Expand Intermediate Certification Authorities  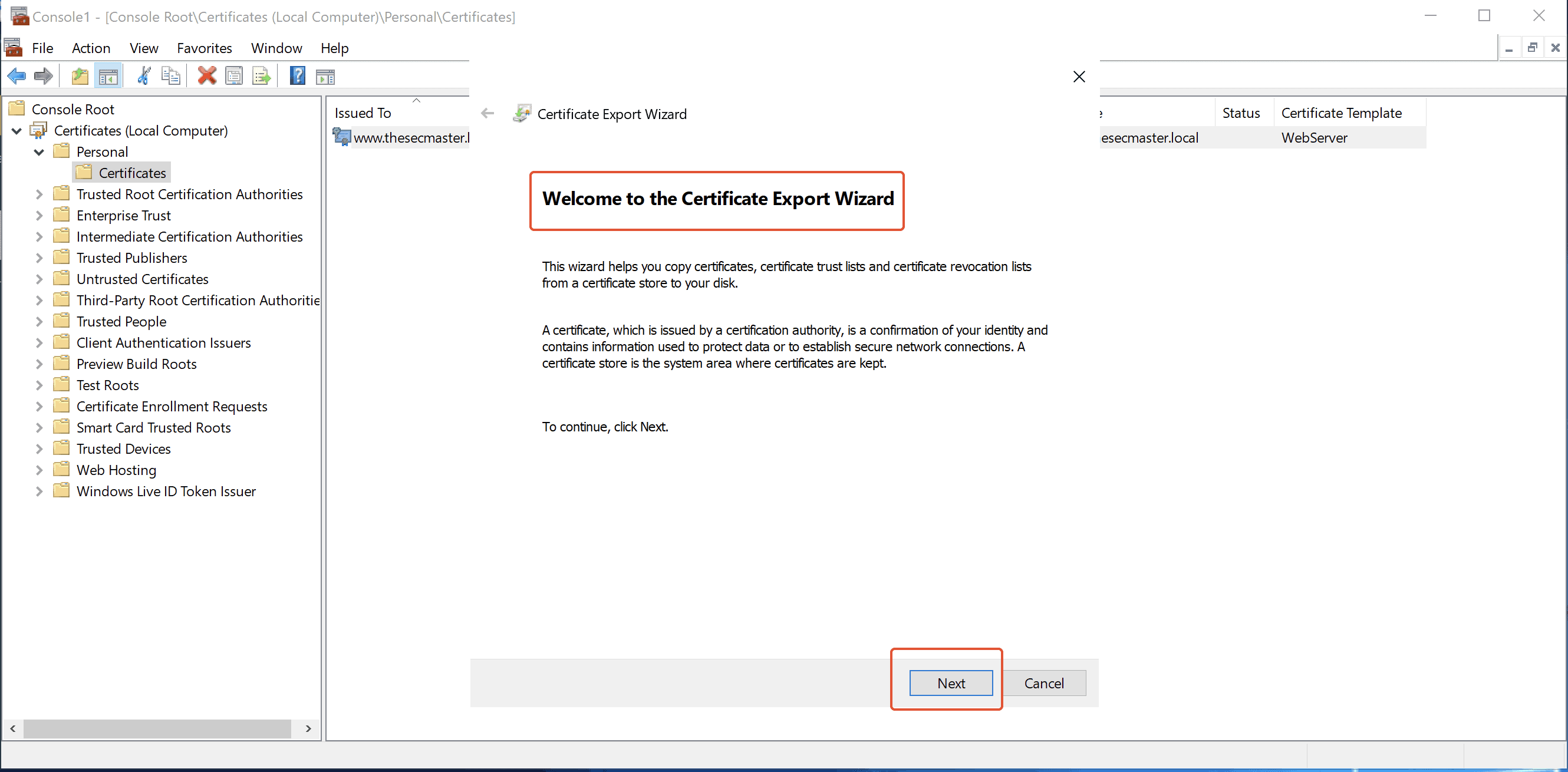point(39,237)
